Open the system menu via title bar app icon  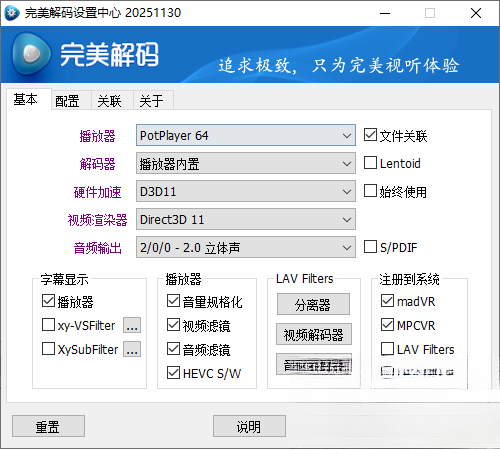click(x=12, y=13)
